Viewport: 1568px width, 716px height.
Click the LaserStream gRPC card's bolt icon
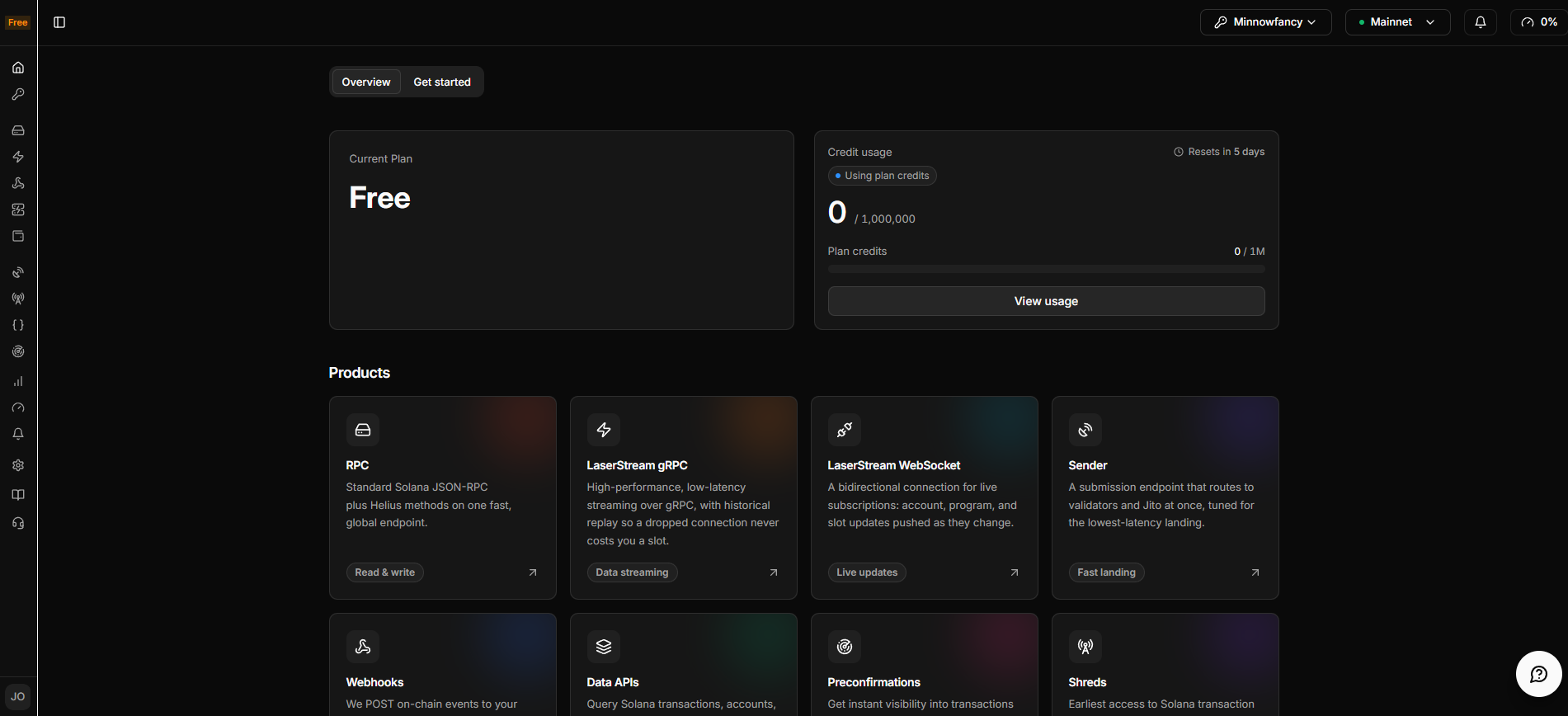coord(604,430)
